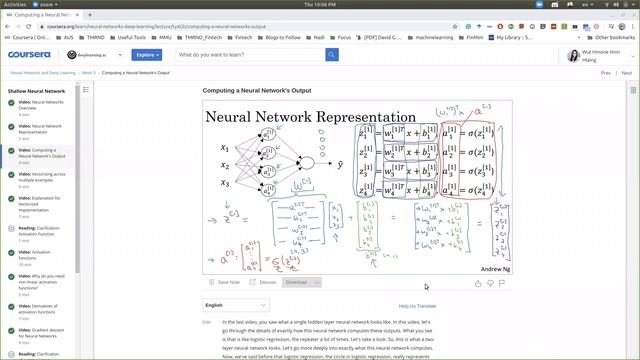Click the lesson sidebar scrollbar
This screenshot has width=640, height=360.
click(78, 178)
